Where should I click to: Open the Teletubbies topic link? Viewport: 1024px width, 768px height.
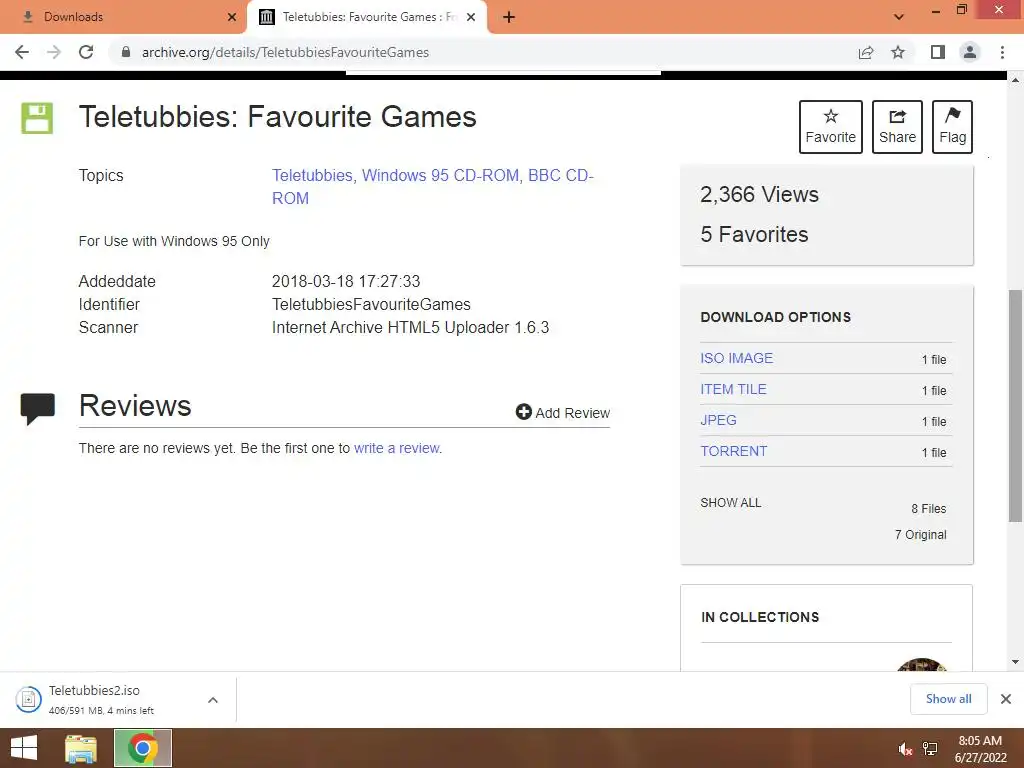312,176
